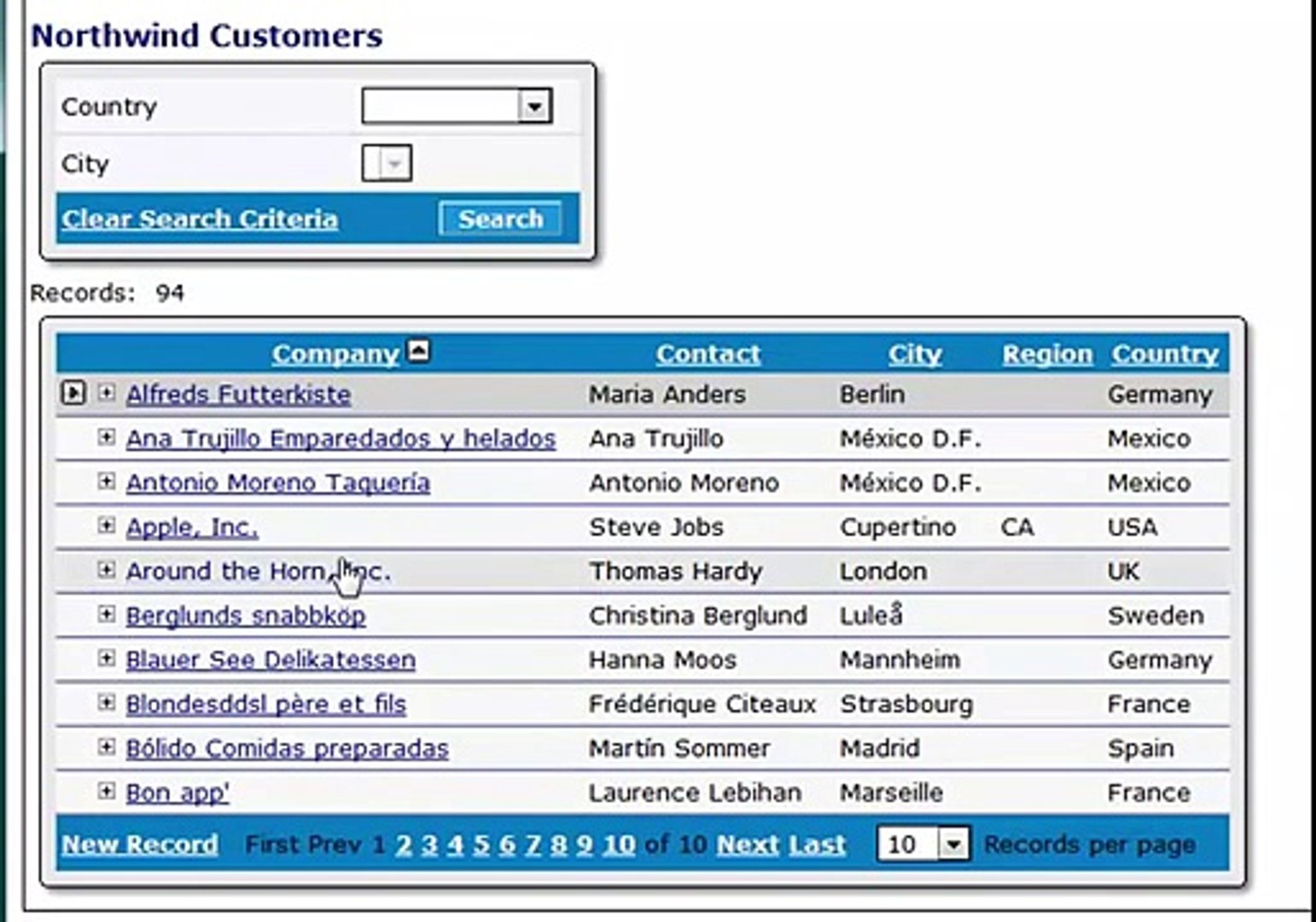Image resolution: width=1316 pixels, height=922 pixels.
Task: Click contact name Christina Berglund
Action: (698, 615)
